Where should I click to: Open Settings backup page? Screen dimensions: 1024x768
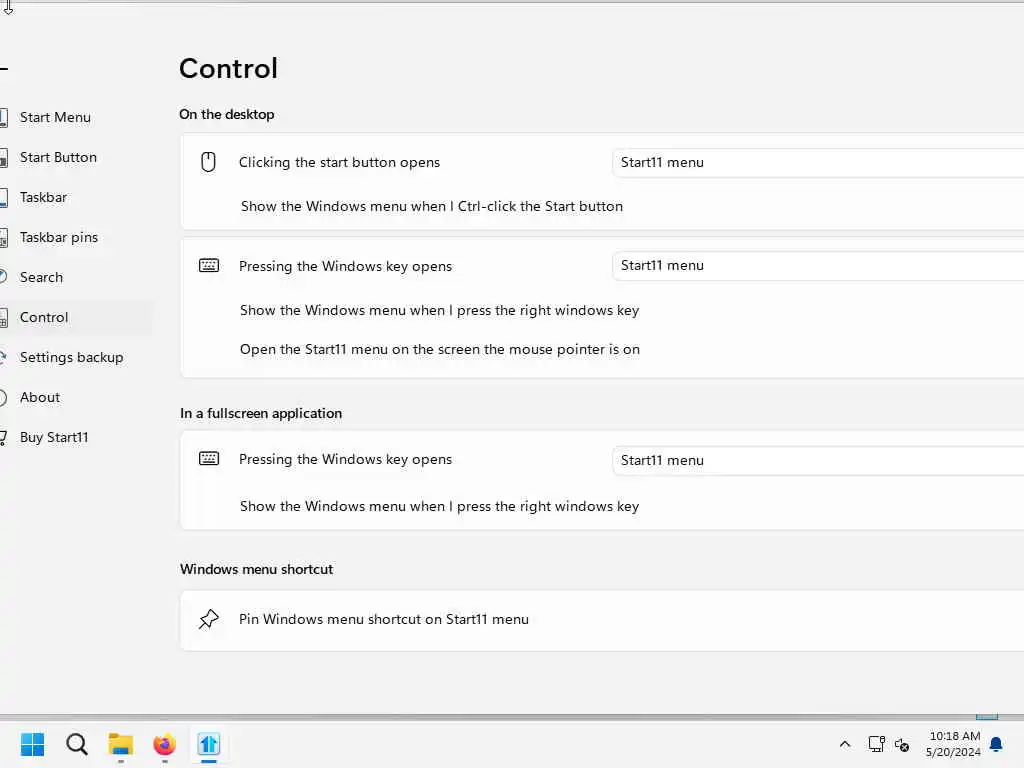point(71,357)
